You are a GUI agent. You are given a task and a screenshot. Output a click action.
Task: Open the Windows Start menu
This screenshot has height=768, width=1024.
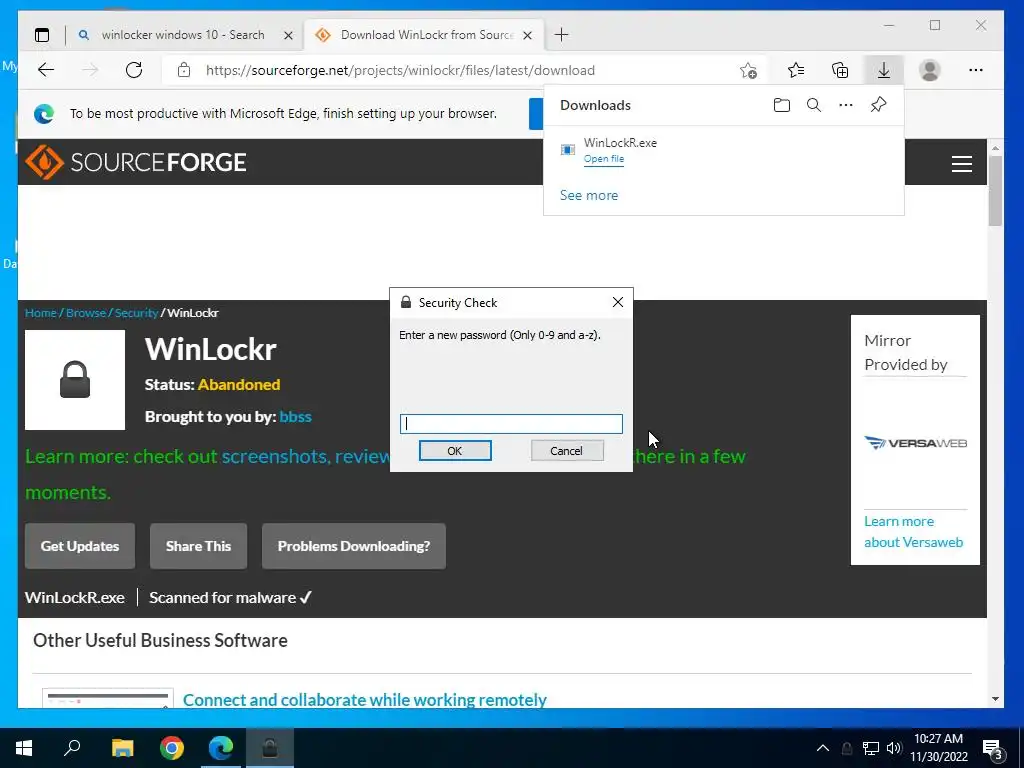pyautogui.click(x=24, y=748)
